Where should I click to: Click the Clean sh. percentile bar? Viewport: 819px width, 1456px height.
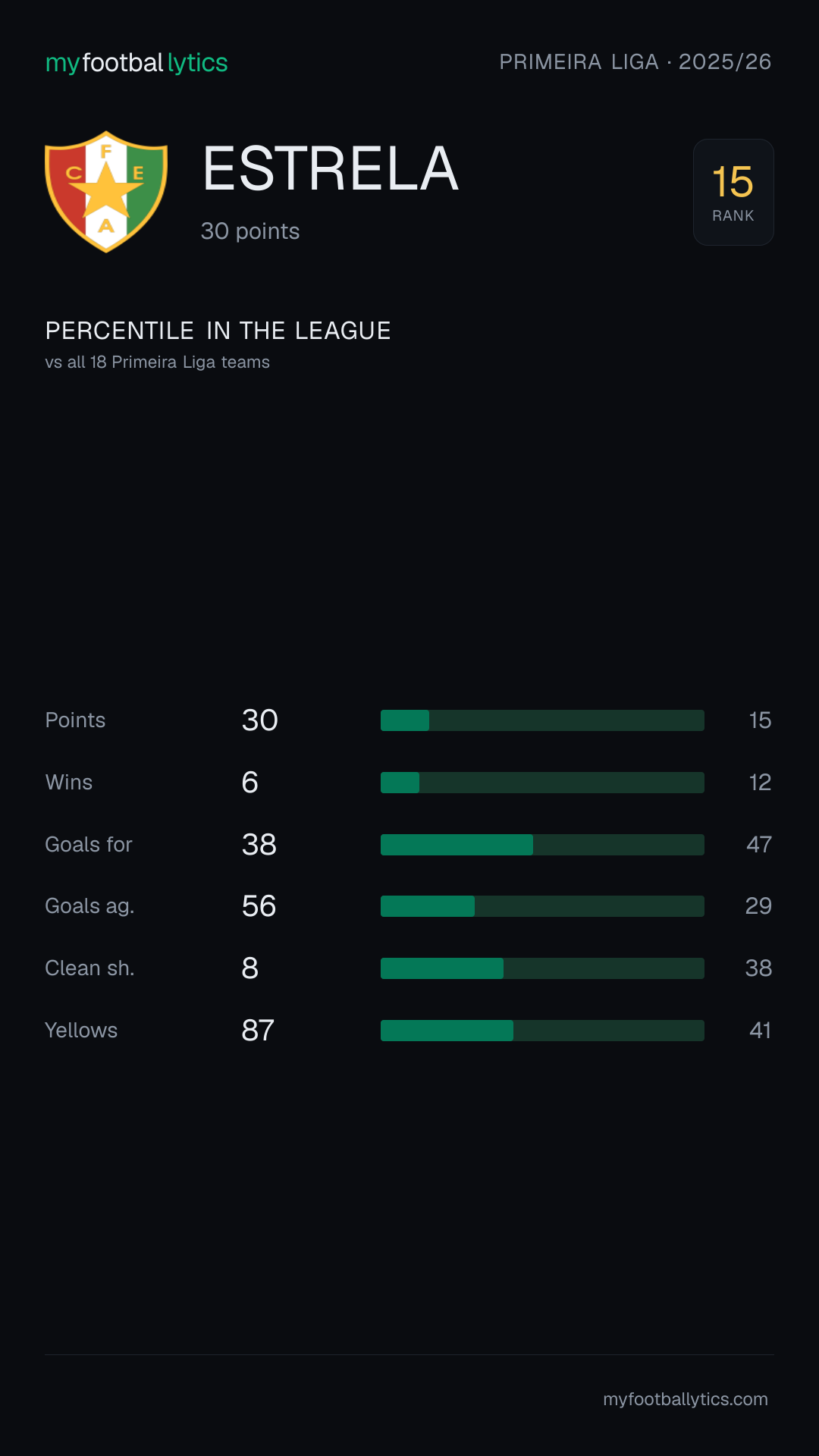tap(542, 968)
